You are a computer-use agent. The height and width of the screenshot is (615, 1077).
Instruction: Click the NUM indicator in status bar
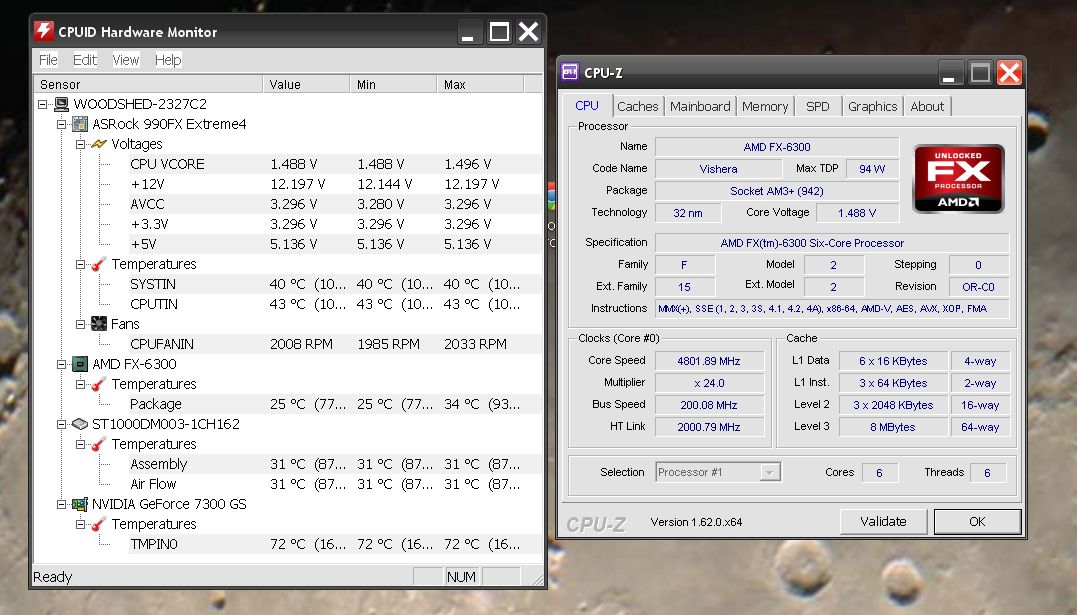tap(461, 577)
